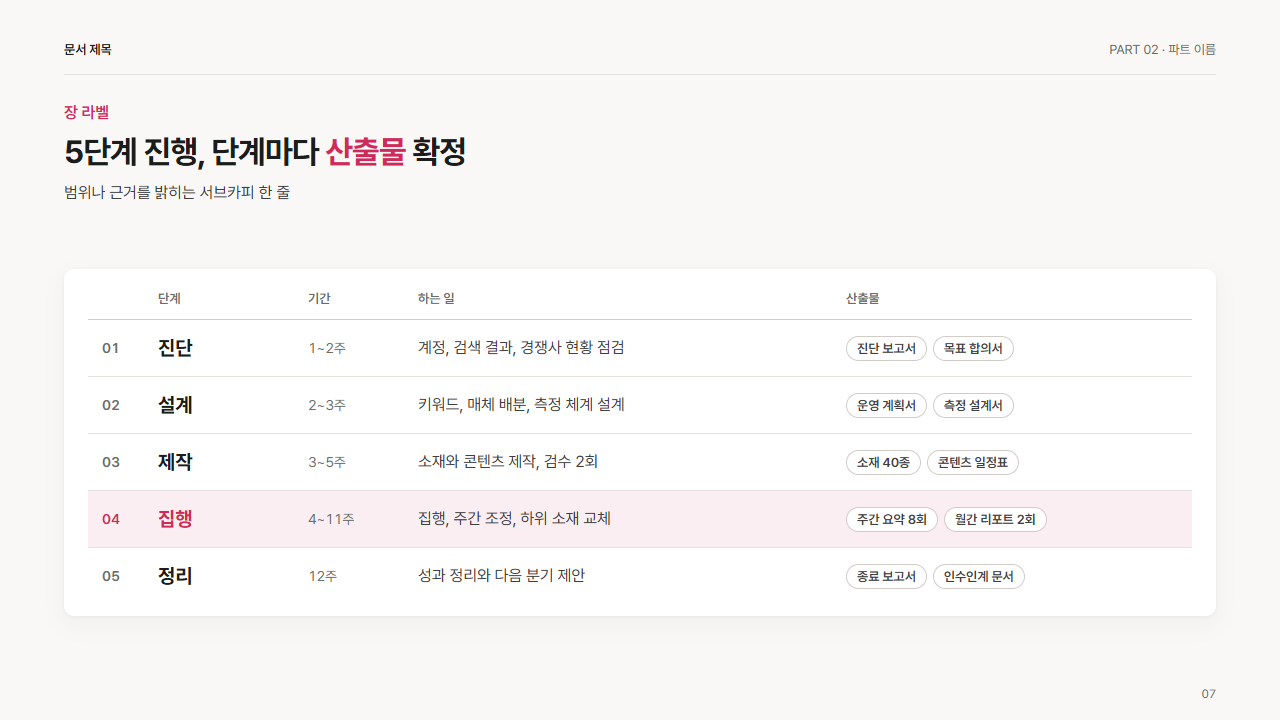The height and width of the screenshot is (720, 1280).
Task: Select the '주간 요약 8회' tag
Action: coord(892,519)
